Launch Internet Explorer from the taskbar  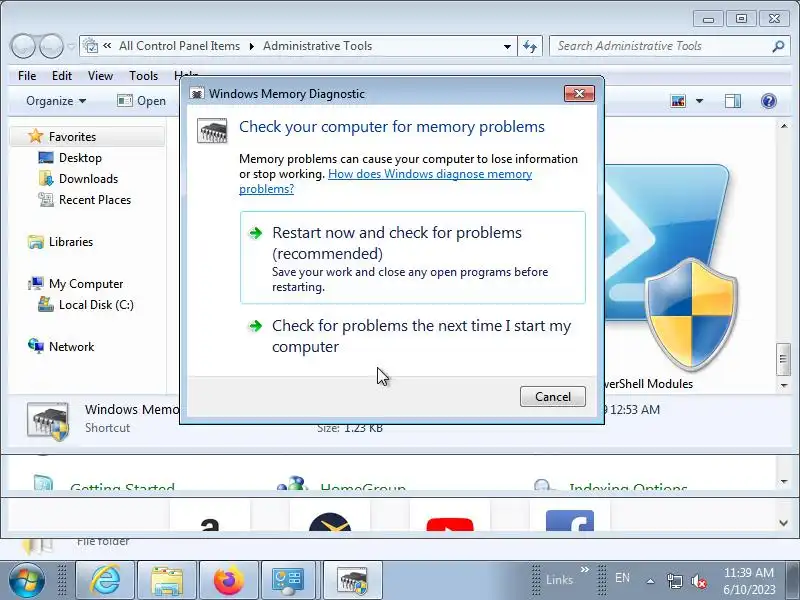pos(105,580)
